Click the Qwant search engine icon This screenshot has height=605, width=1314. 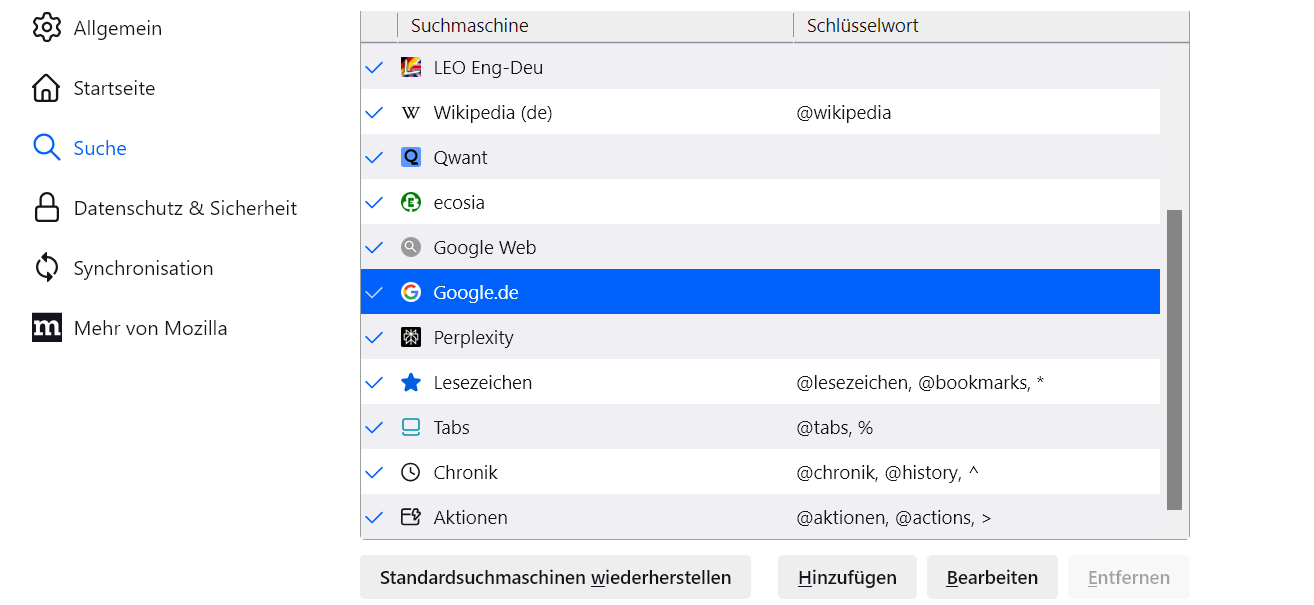(x=411, y=158)
